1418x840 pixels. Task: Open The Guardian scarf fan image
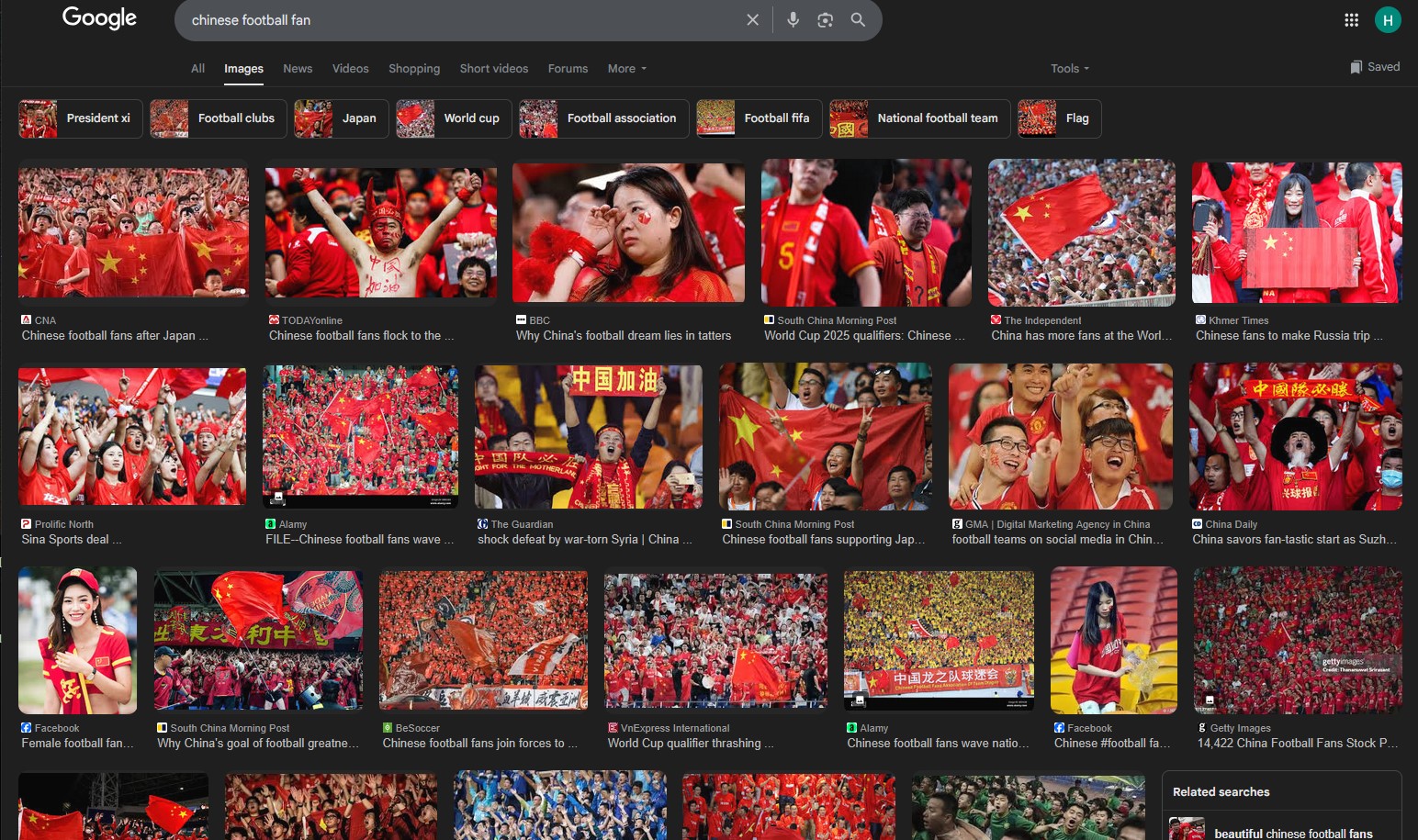point(588,436)
